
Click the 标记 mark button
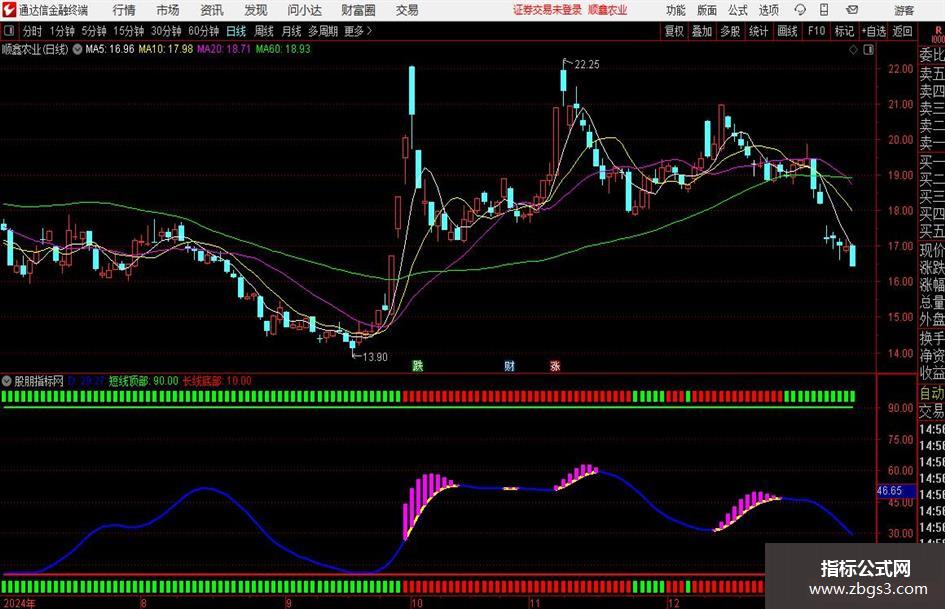tap(844, 31)
